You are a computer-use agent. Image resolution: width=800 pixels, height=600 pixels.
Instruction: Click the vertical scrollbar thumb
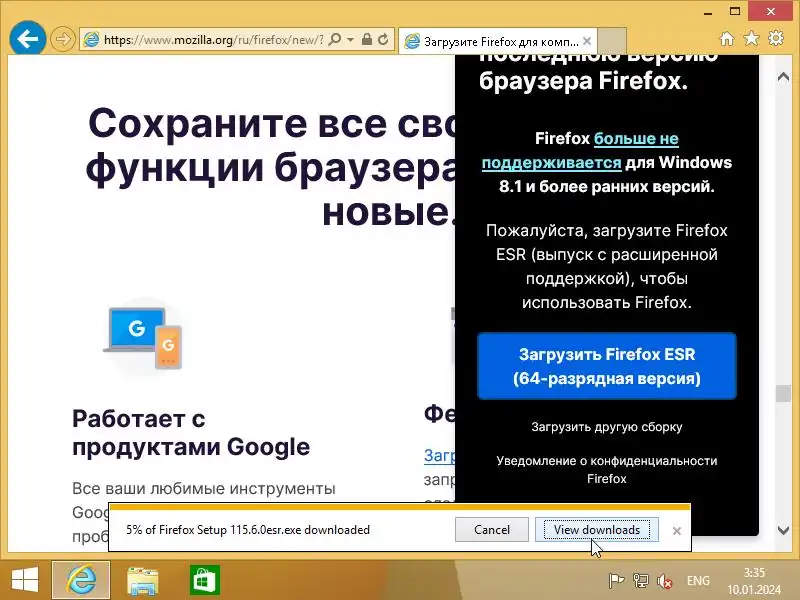point(783,393)
